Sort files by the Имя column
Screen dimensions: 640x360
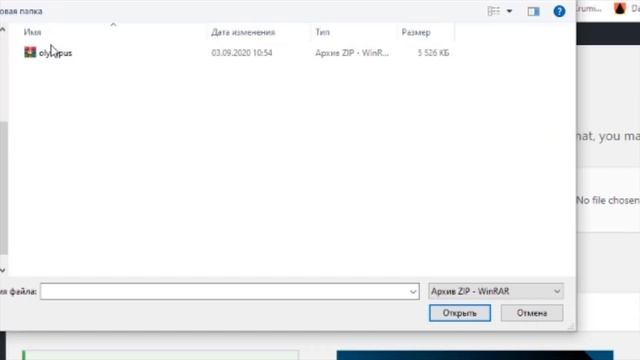coord(33,32)
